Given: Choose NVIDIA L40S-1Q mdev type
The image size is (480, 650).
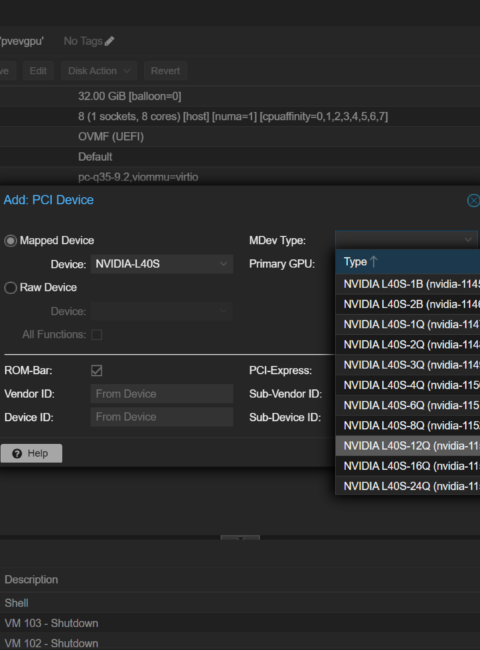Looking at the screenshot, I should point(407,325).
